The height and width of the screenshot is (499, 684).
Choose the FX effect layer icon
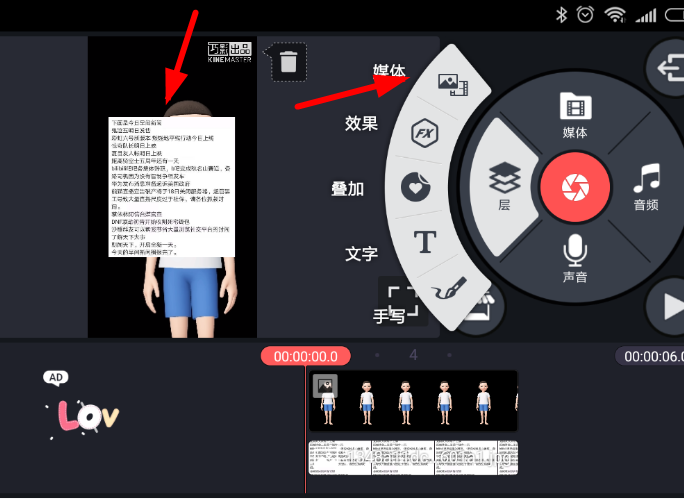click(423, 133)
